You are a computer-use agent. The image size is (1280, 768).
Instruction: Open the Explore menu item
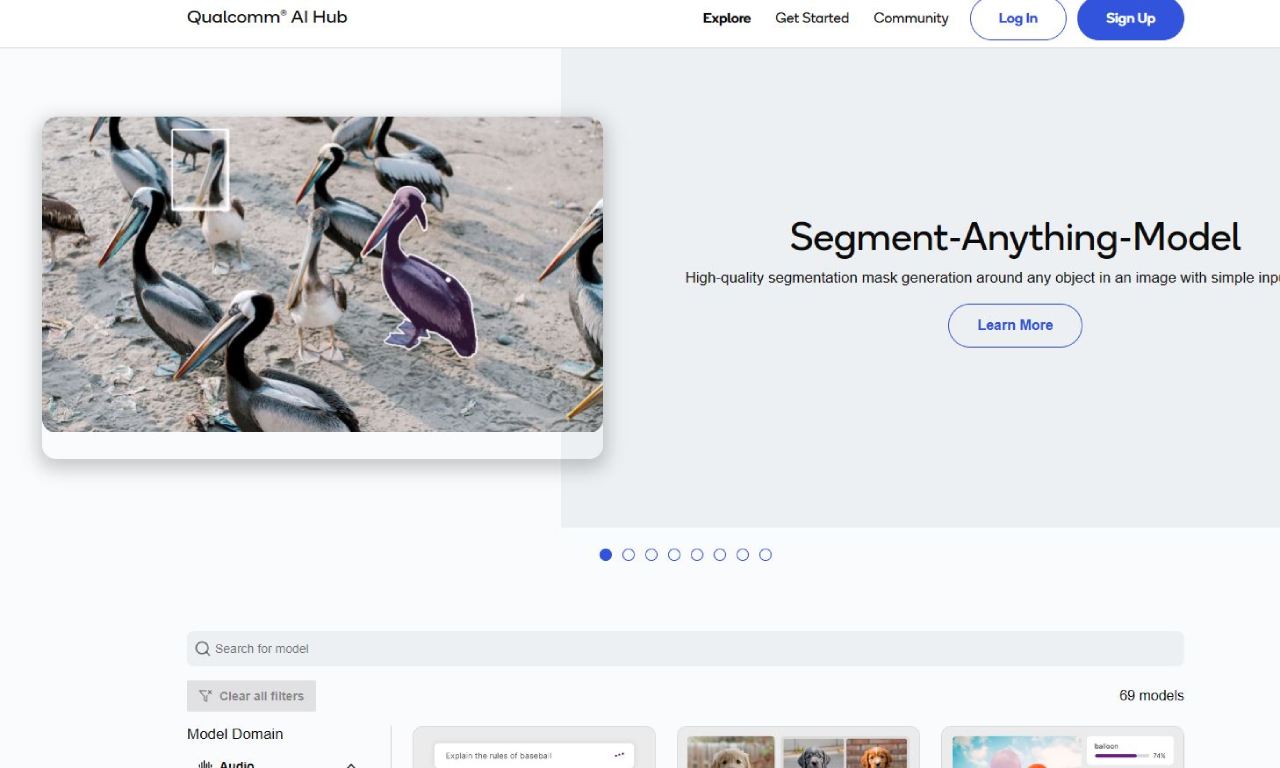727,18
